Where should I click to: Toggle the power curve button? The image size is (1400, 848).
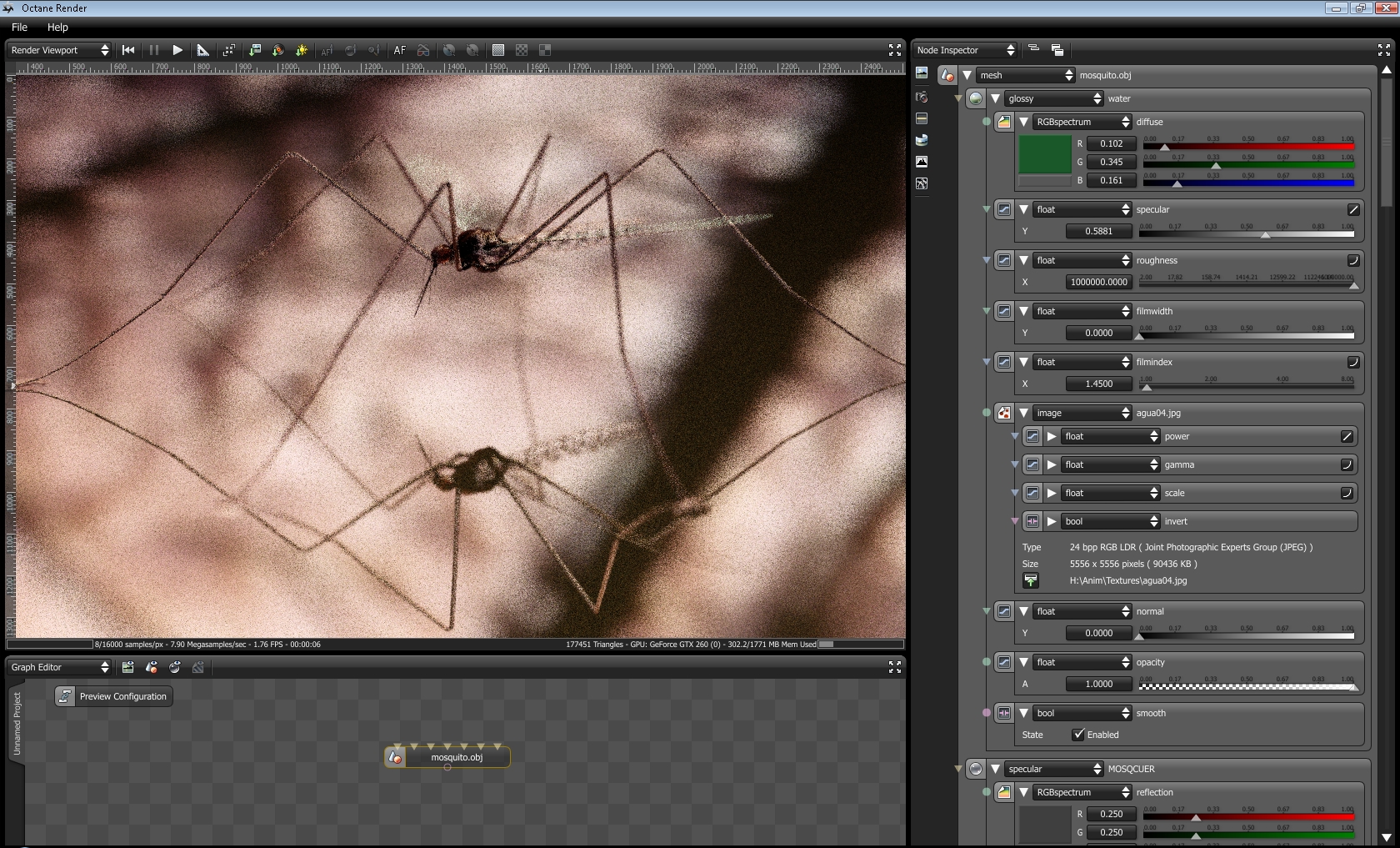pyautogui.click(x=1347, y=436)
